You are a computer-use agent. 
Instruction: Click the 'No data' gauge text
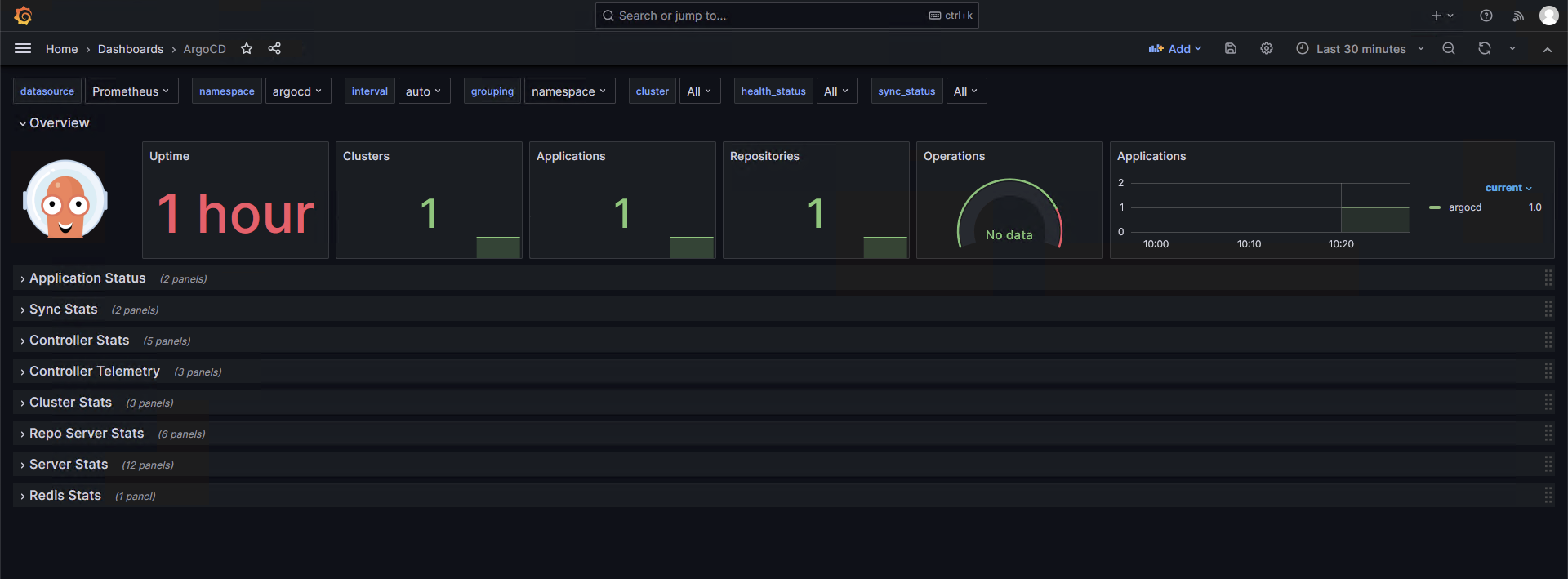click(1009, 235)
